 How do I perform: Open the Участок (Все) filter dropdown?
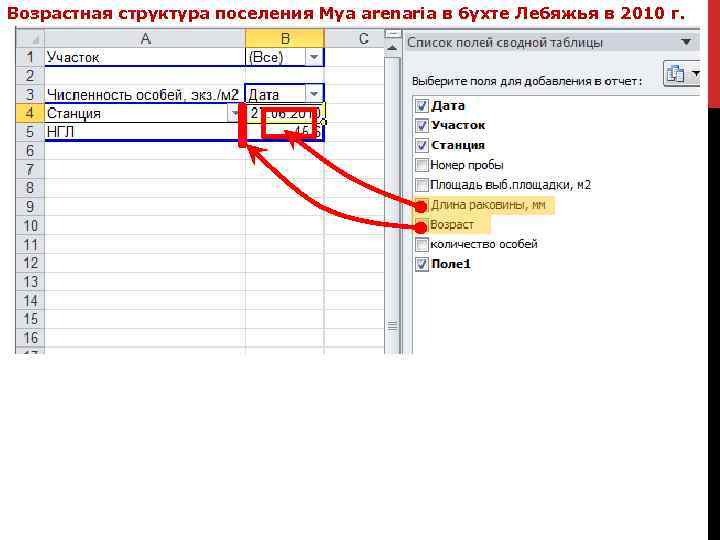[314, 57]
